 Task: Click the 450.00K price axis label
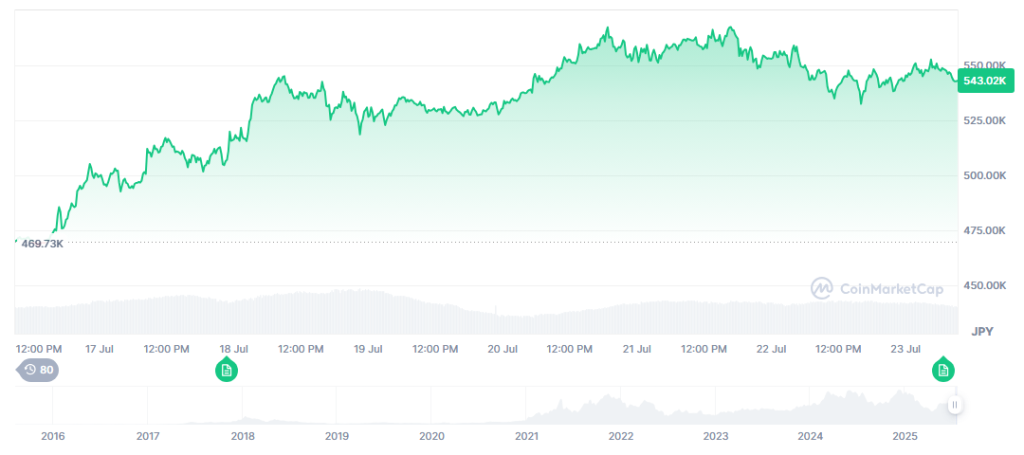click(985, 285)
